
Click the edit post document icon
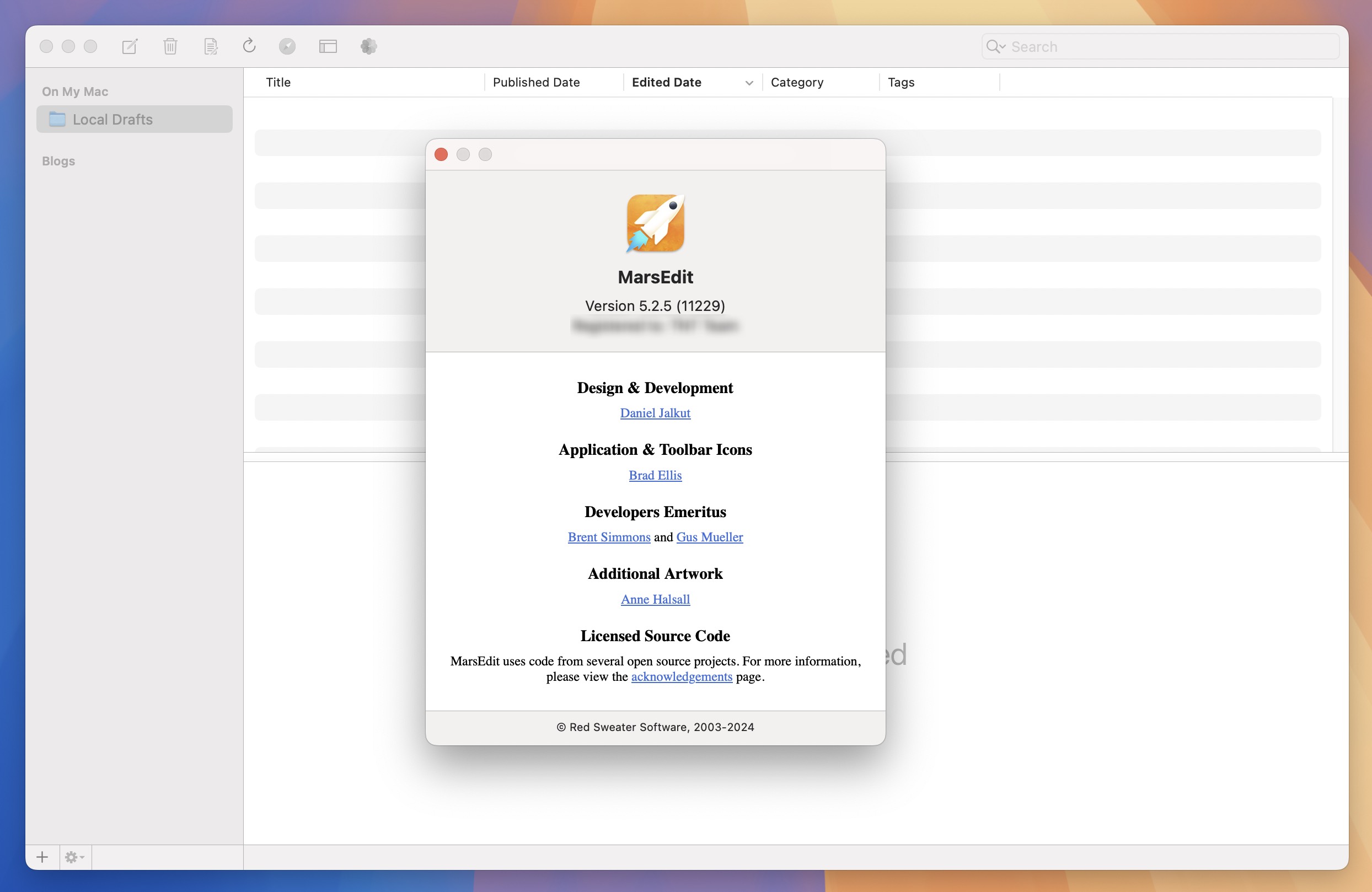click(211, 46)
